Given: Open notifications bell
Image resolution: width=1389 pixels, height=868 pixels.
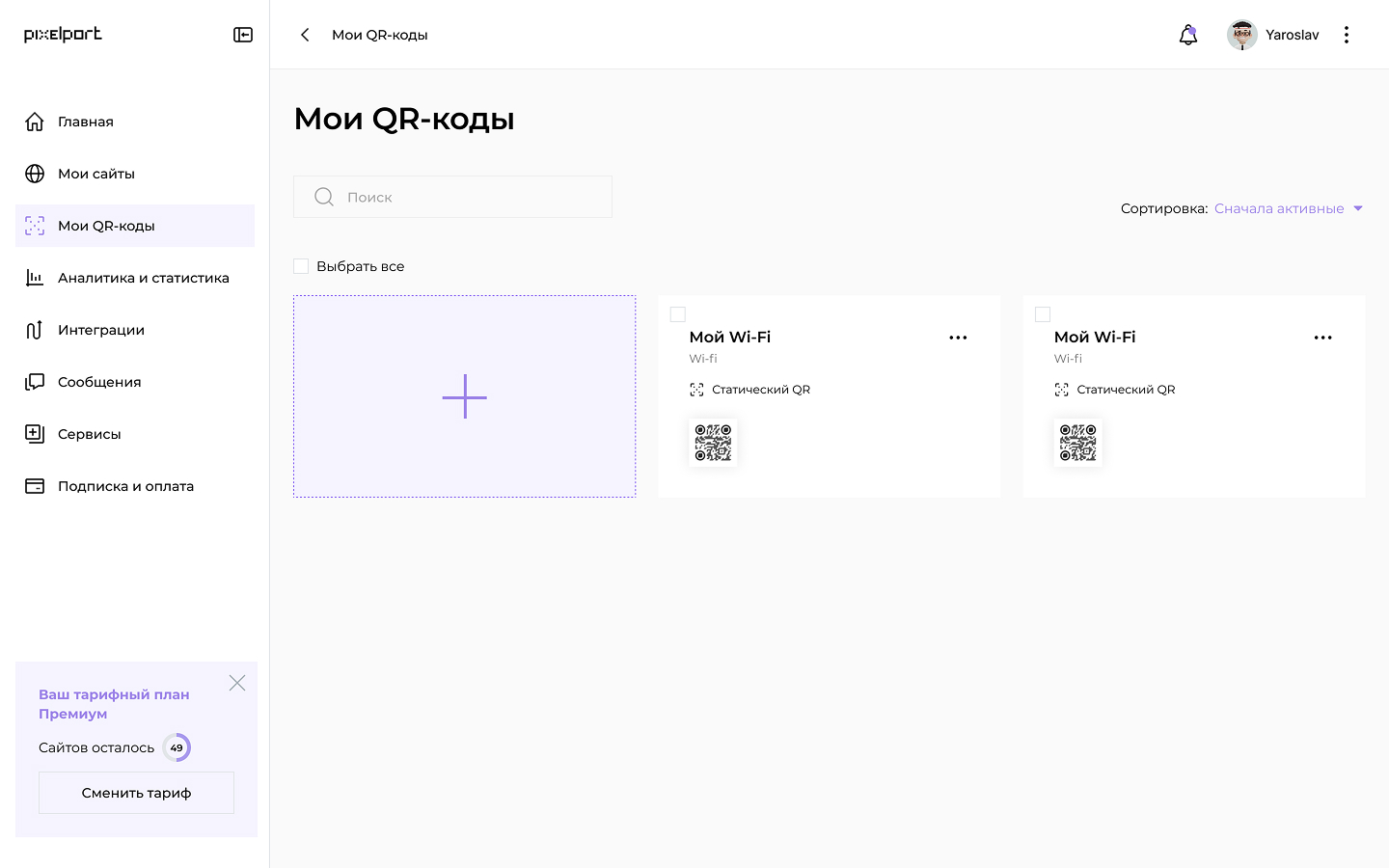Looking at the screenshot, I should (1188, 35).
